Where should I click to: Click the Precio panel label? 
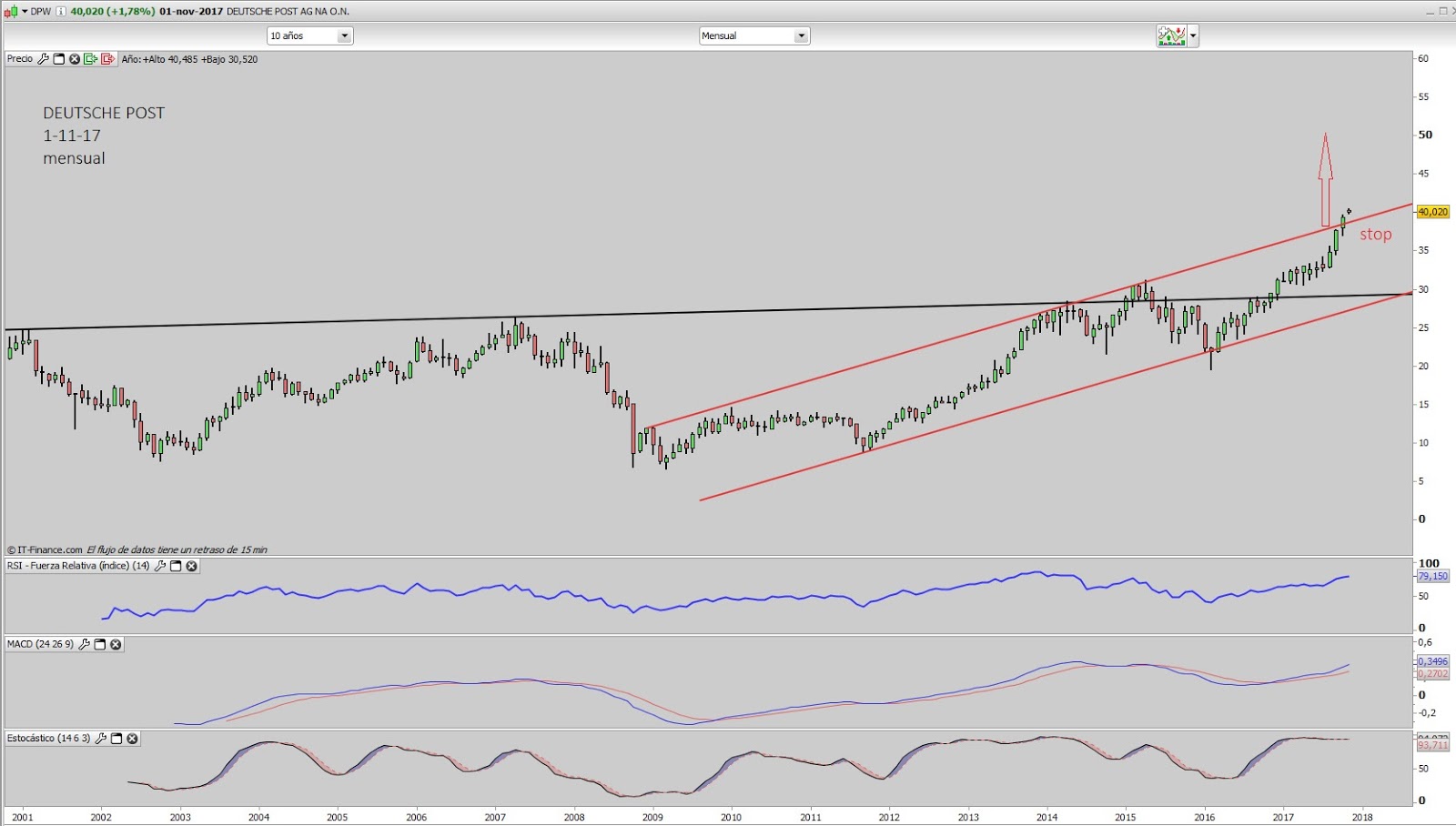pos(20,59)
